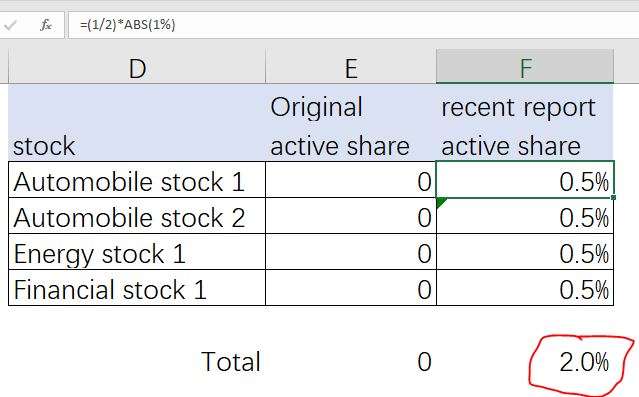Select the Automobile stock 1 cell

point(137,180)
